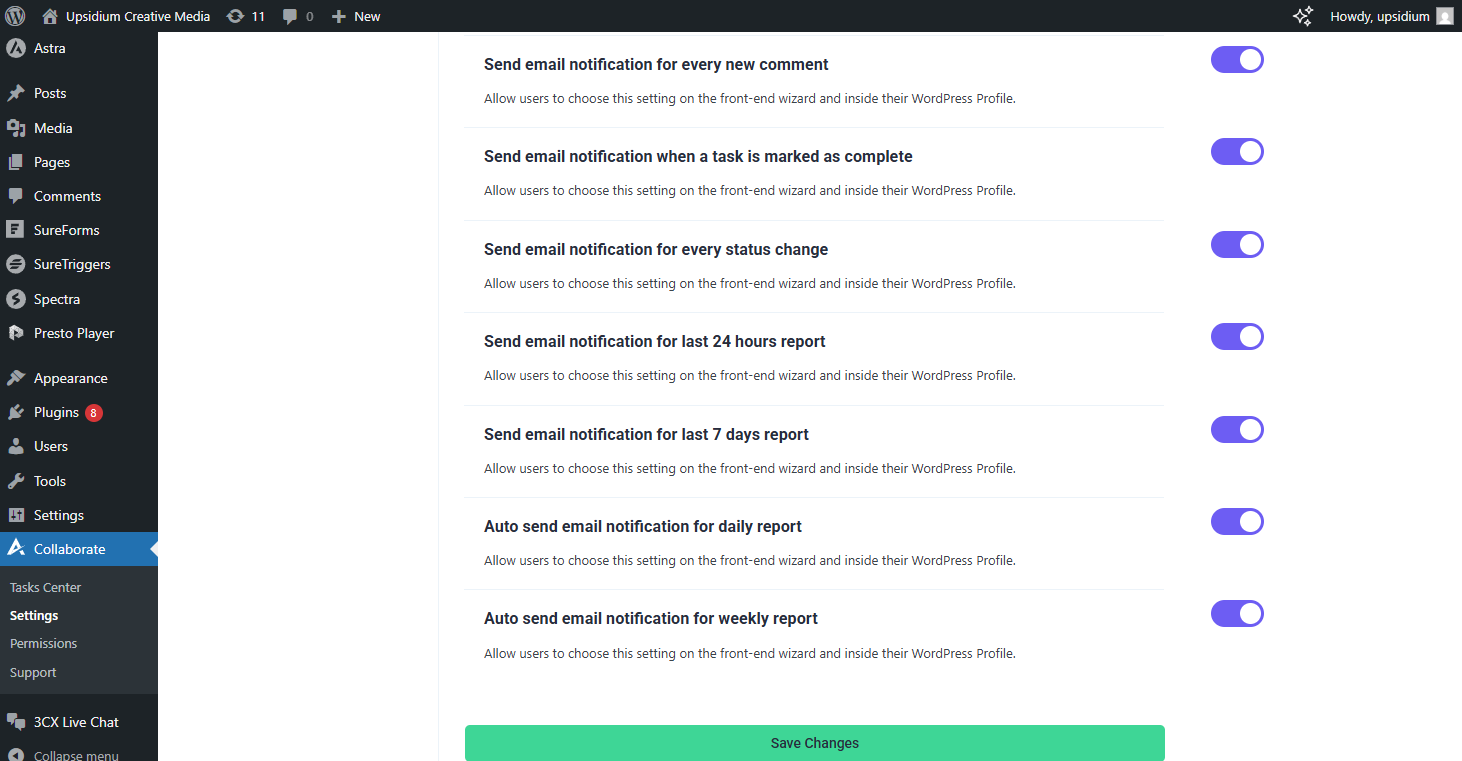Image resolution: width=1462 pixels, height=761 pixels.
Task: Open the comments bubble icon in admin bar
Action: 290,16
